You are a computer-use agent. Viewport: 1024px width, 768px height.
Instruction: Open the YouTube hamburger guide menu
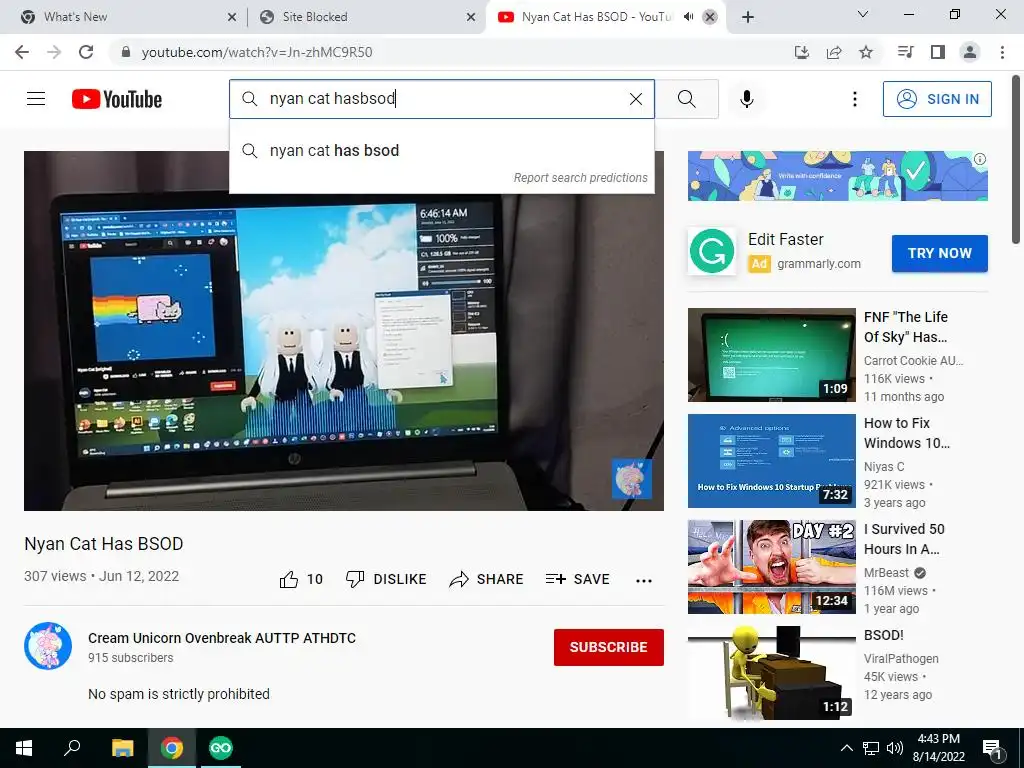(x=36, y=99)
